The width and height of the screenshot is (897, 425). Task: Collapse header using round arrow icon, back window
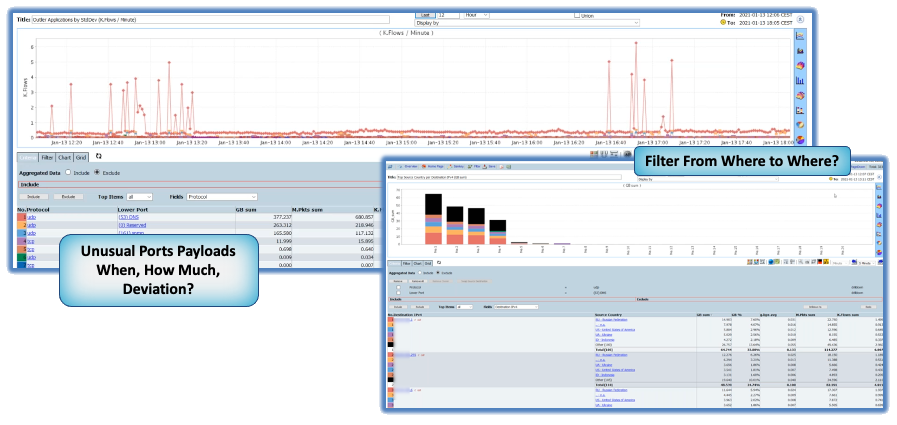click(x=800, y=19)
